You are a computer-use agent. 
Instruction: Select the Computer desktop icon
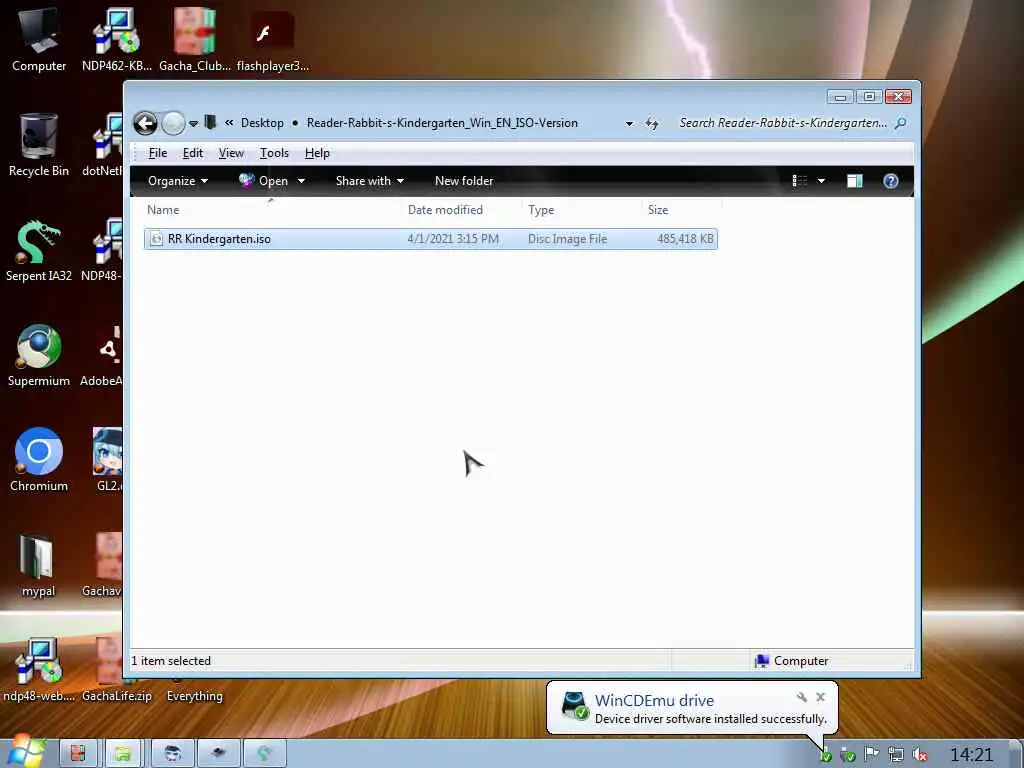point(39,40)
